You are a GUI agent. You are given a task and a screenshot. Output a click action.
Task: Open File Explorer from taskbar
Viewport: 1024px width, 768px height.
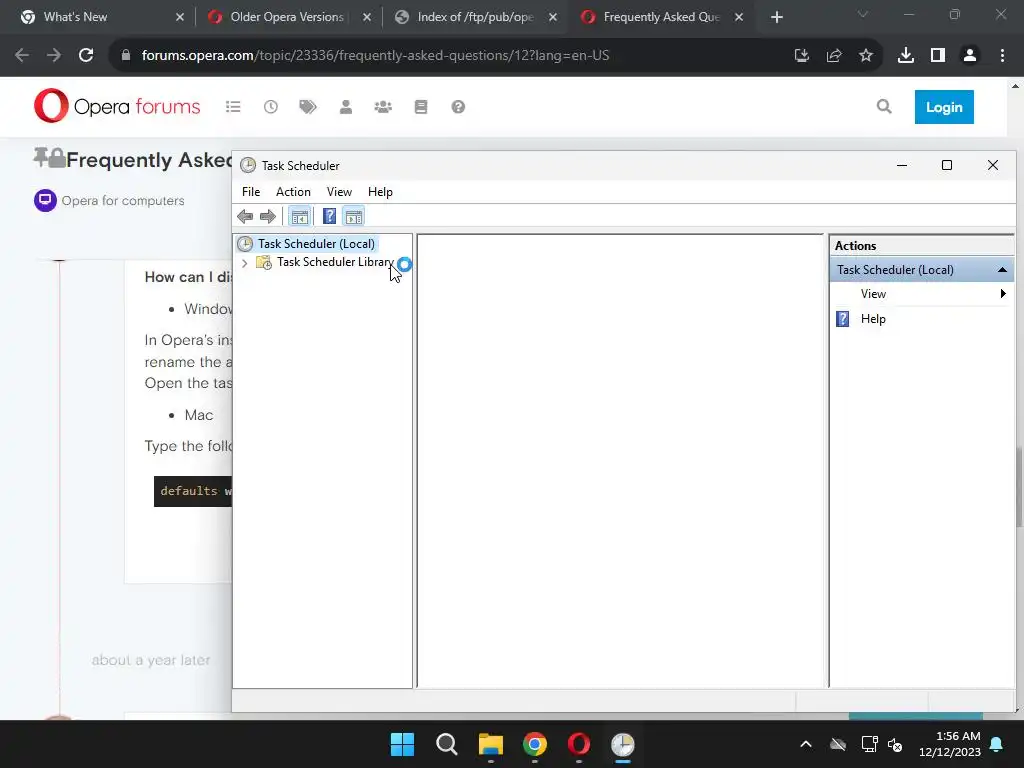coord(490,744)
